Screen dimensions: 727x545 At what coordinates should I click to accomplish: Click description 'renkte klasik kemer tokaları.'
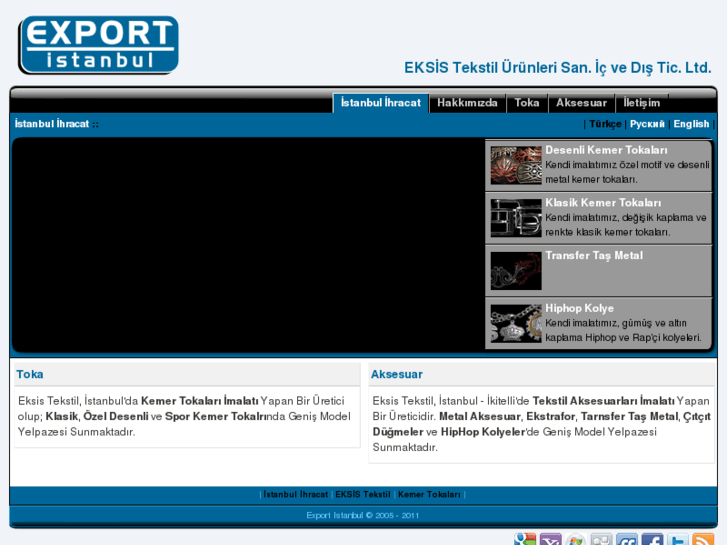point(608,232)
